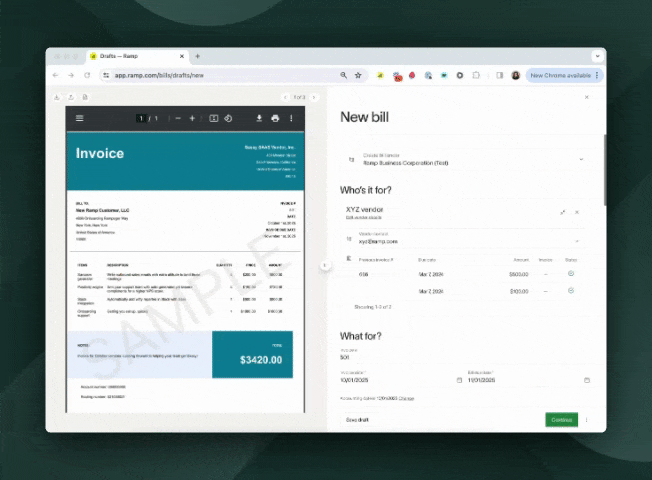Click the $500.00 amount in previous invoices
The width and height of the screenshot is (652, 480).
pos(519,275)
